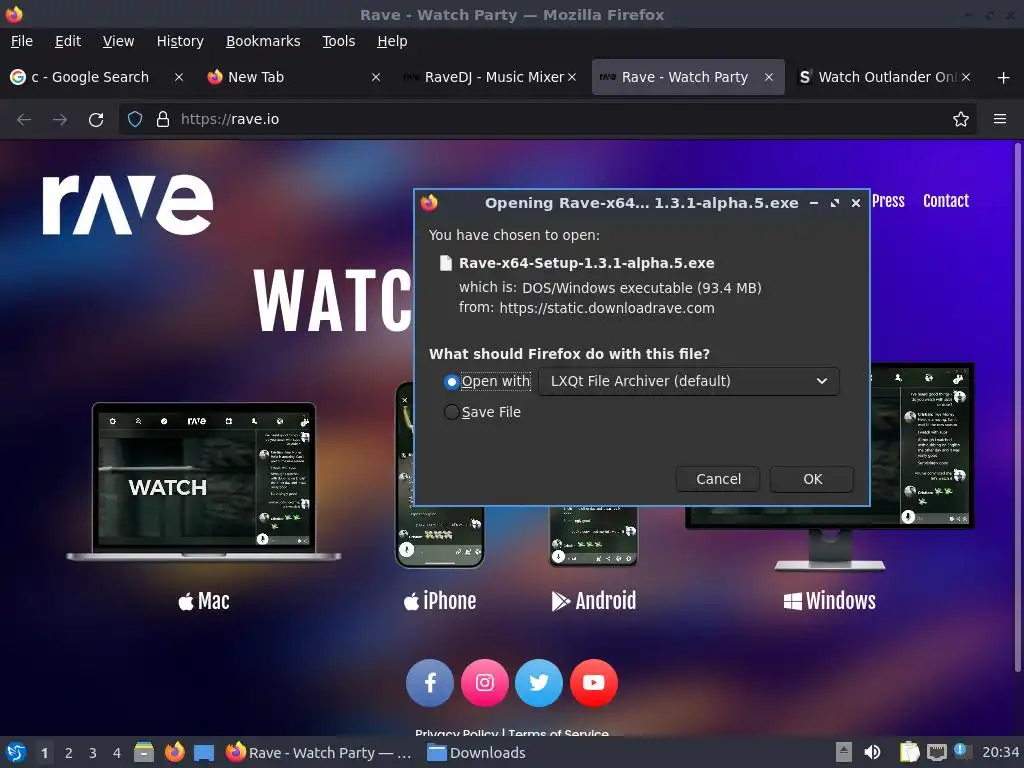This screenshot has width=1024, height=768.
Task: Click the display monitor tray icon
Action: tap(936, 753)
